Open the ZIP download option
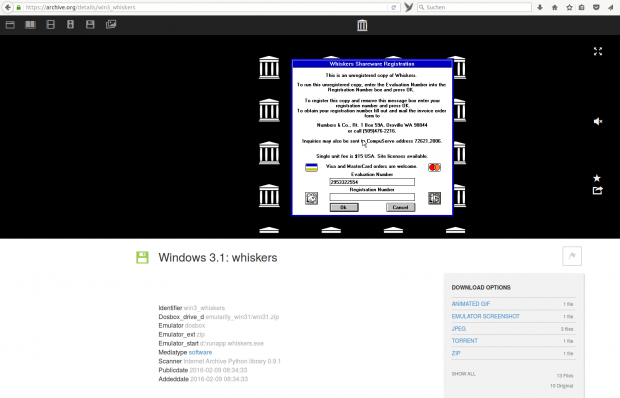The height and width of the screenshot is (398, 620). (456, 353)
